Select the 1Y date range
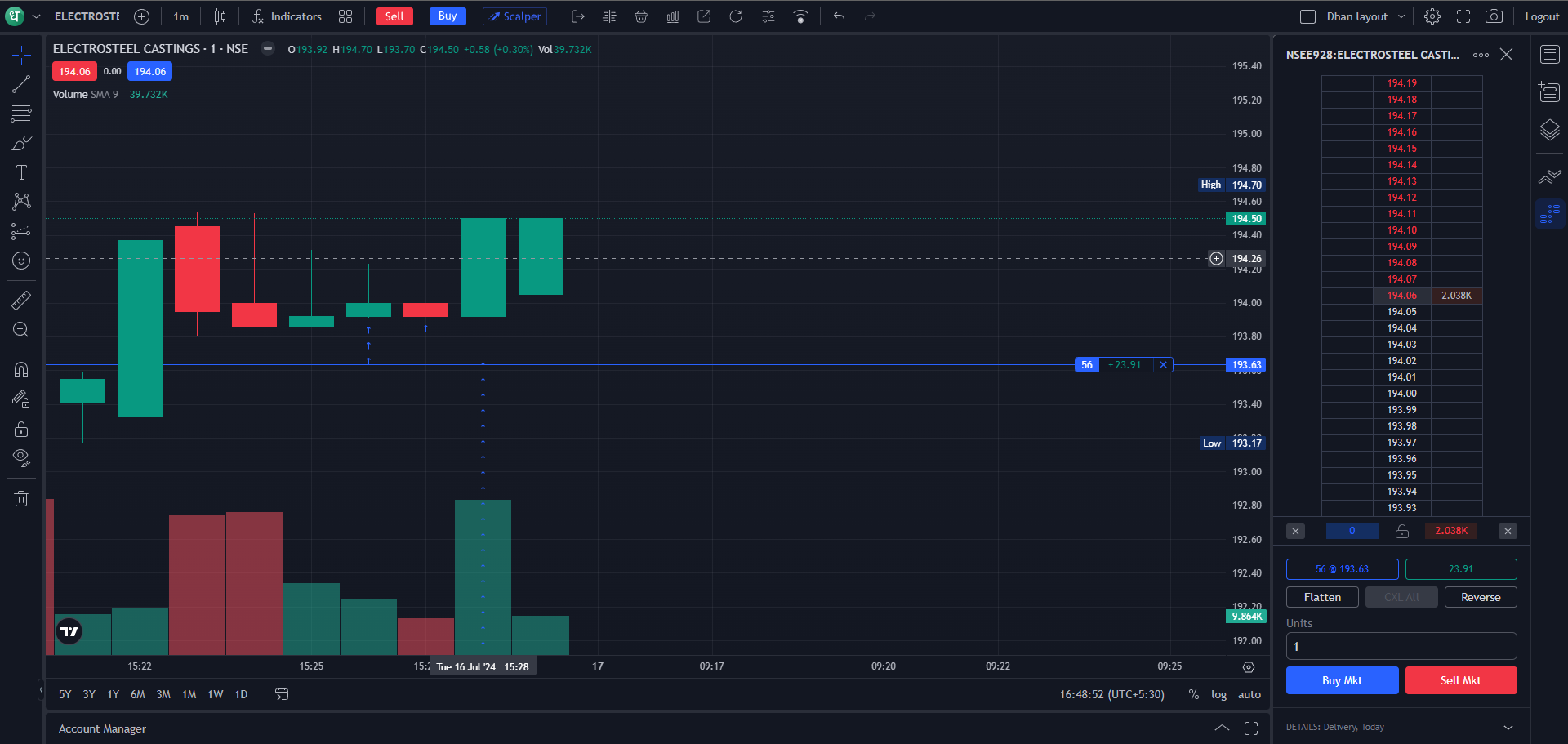 click(113, 694)
